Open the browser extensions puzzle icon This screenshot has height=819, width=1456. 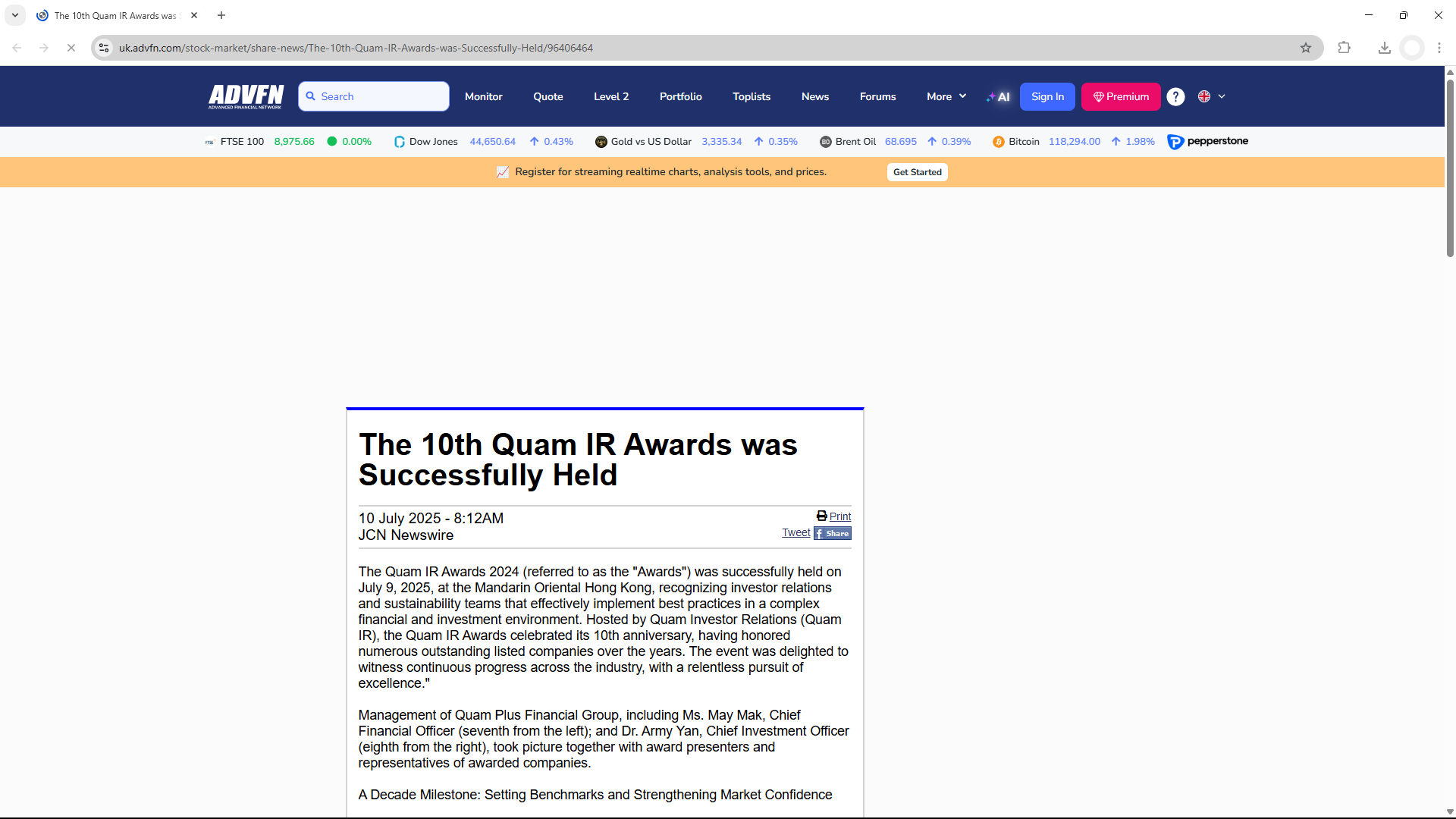pyautogui.click(x=1345, y=48)
